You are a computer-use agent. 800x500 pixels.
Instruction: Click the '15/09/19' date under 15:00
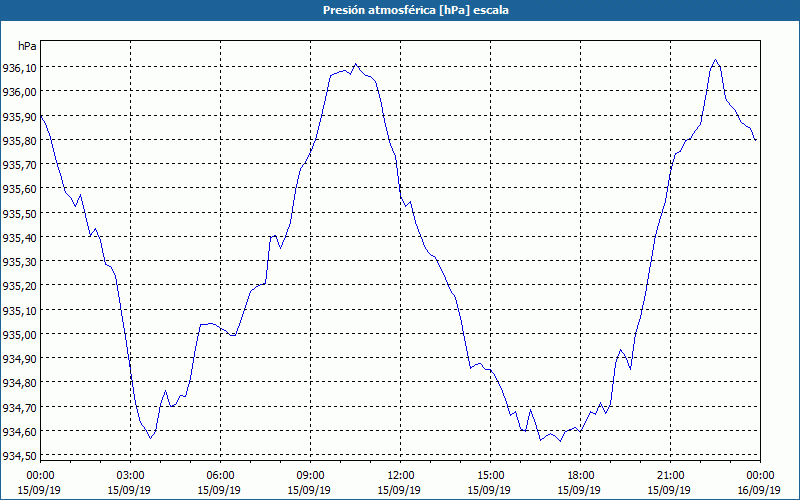(489, 490)
